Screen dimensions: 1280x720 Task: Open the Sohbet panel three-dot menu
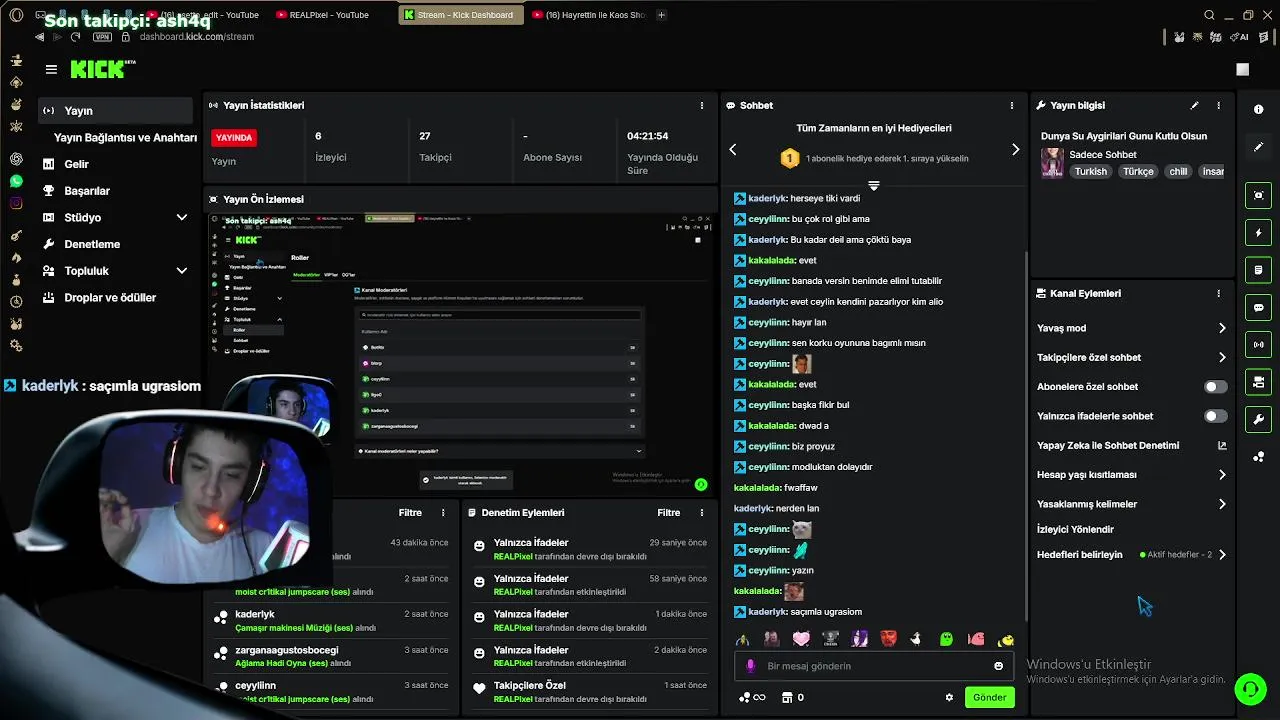click(x=1011, y=105)
